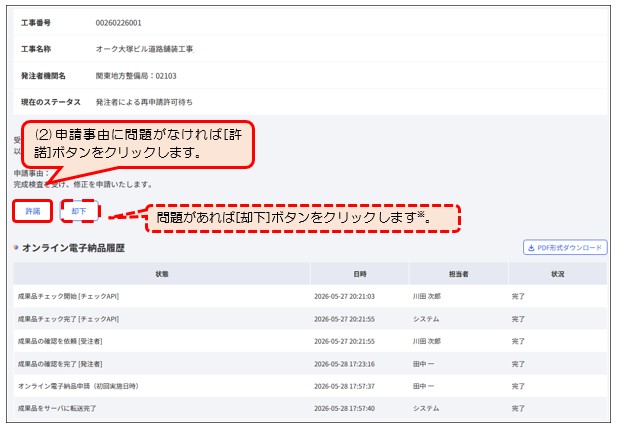The width and height of the screenshot is (617, 428).
Task: Click the 状態 column header
Action: click(x=162, y=274)
